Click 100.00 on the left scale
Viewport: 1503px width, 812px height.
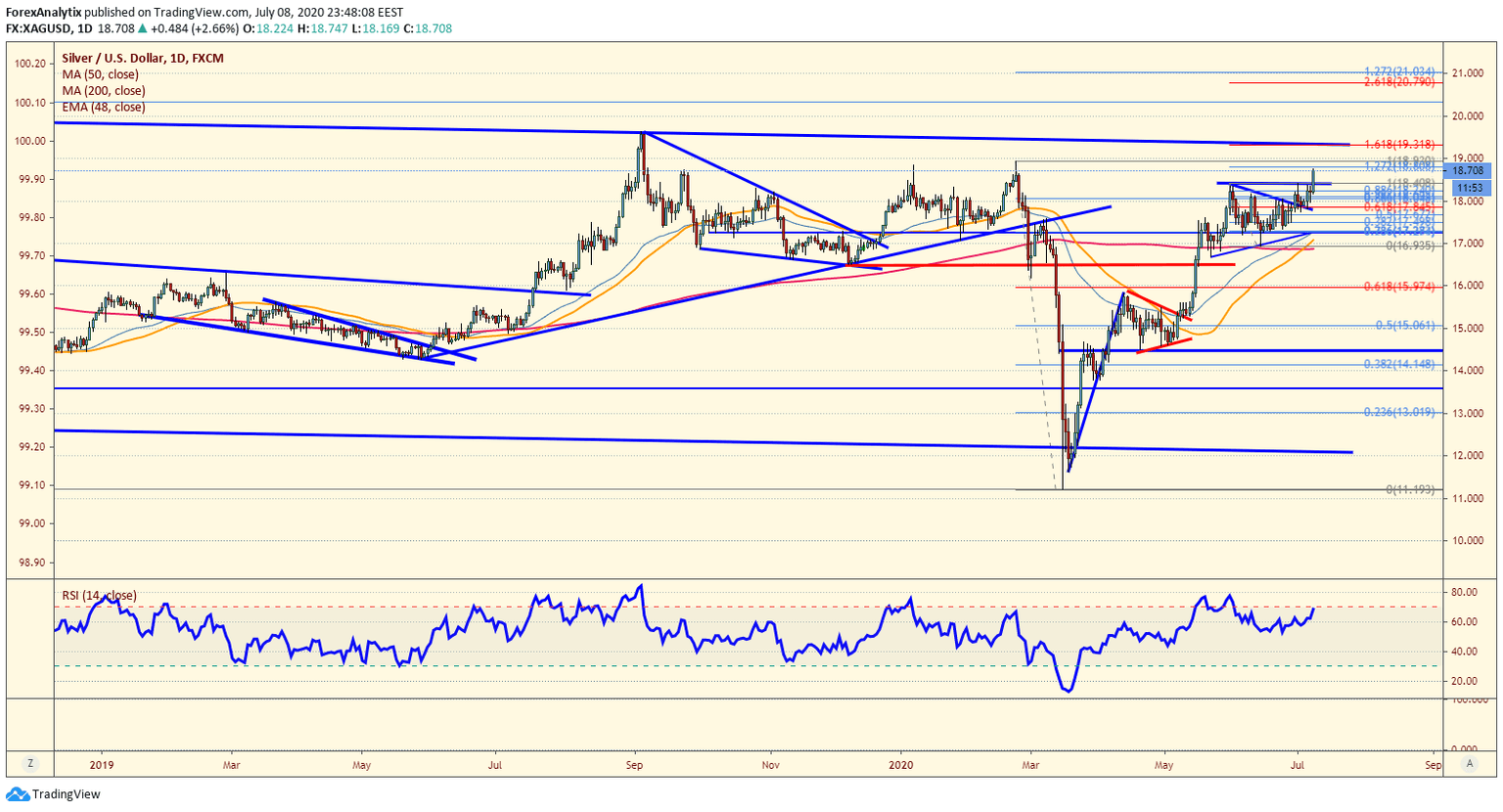tap(30, 141)
